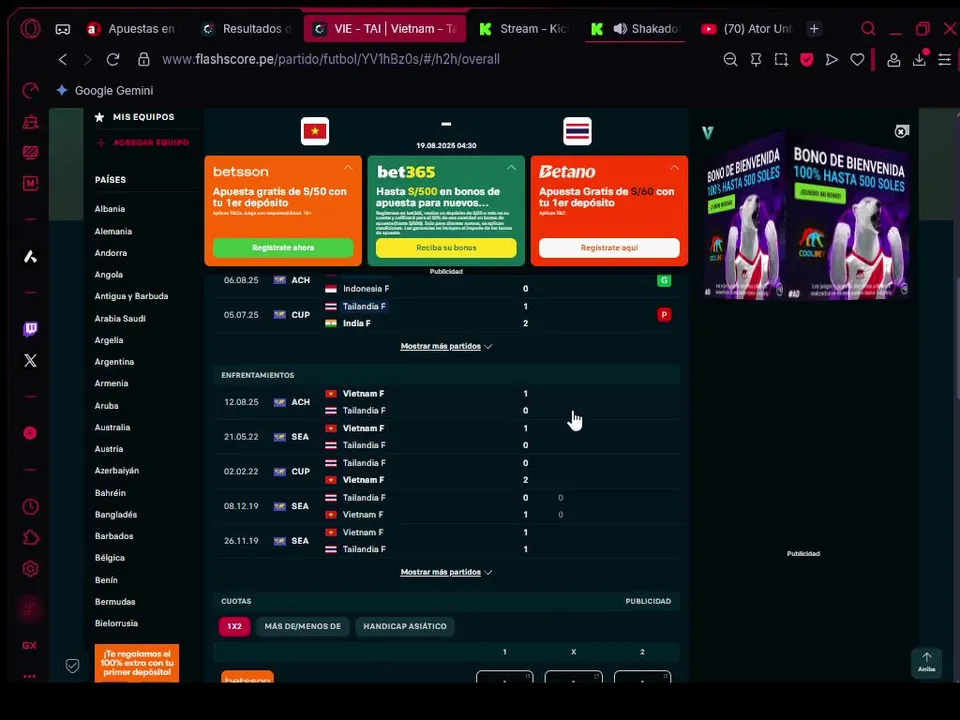960x720 pixels.
Task: Open the Easy Setup menu icon
Action: (x=945, y=59)
